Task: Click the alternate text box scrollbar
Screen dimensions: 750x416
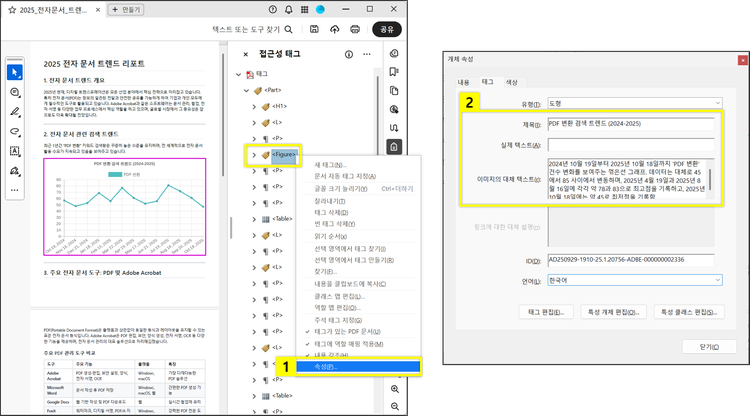Action: pyautogui.click(x=711, y=179)
